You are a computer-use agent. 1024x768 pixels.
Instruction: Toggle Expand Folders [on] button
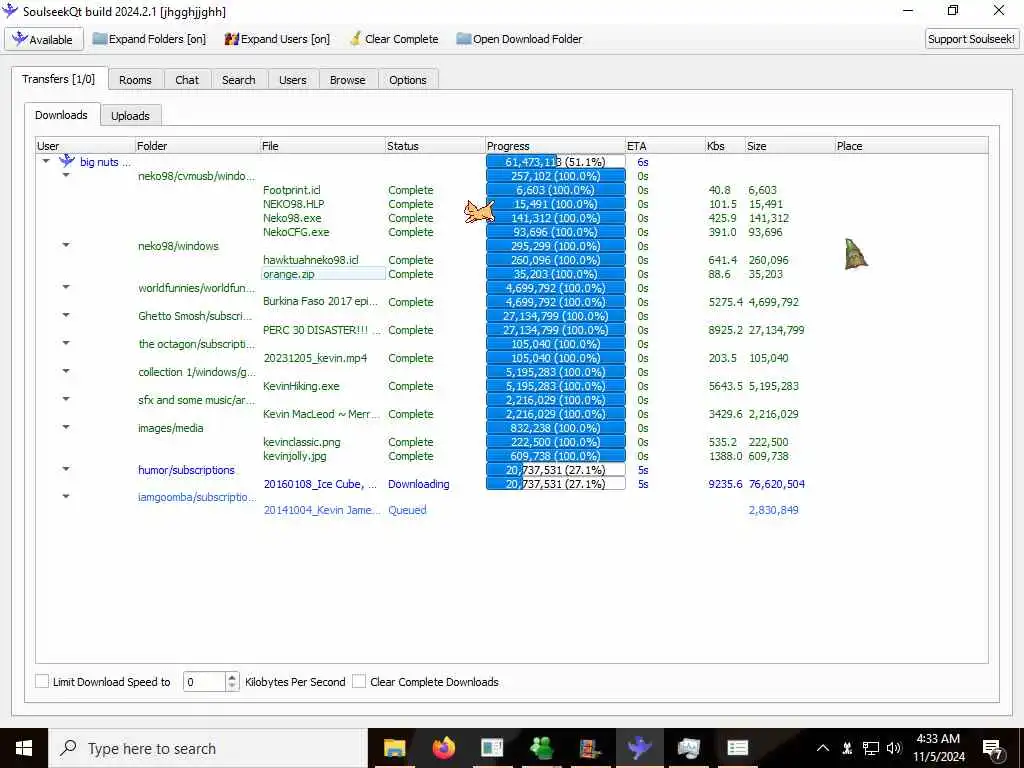pos(149,39)
